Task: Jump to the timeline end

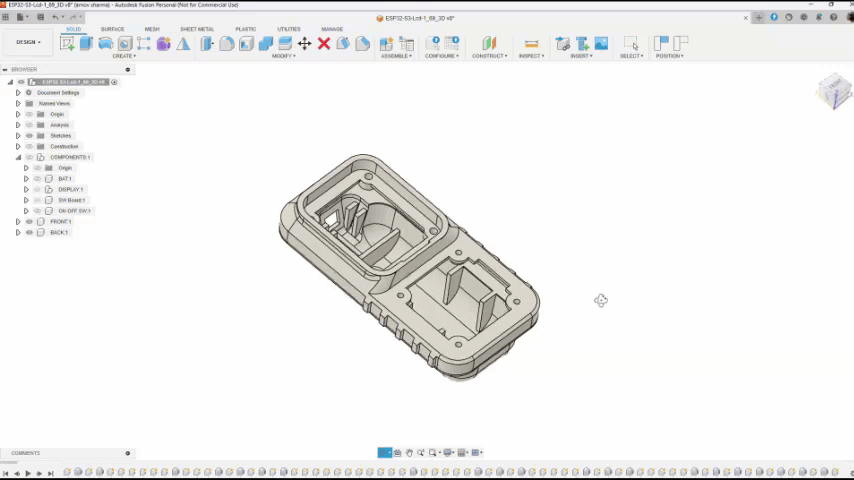Action: pos(51,473)
